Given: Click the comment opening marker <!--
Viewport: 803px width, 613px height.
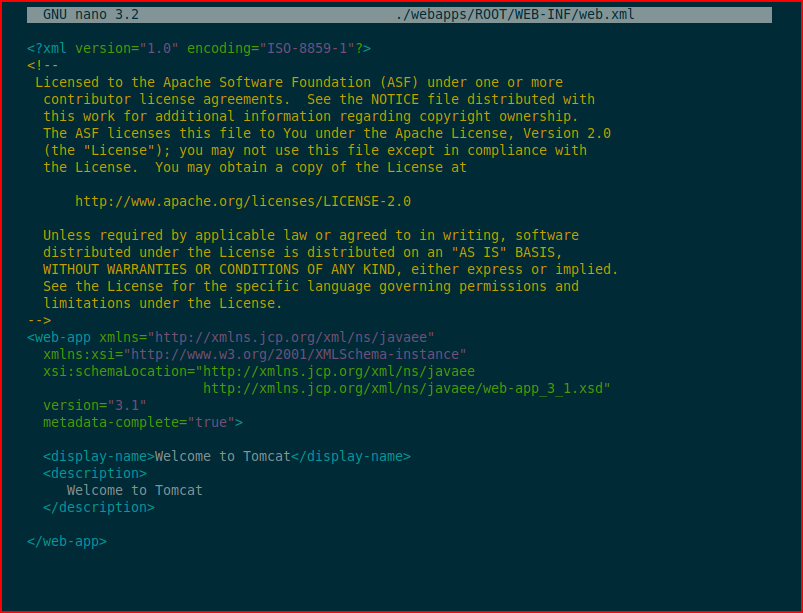Looking at the screenshot, I should click(43, 66).
